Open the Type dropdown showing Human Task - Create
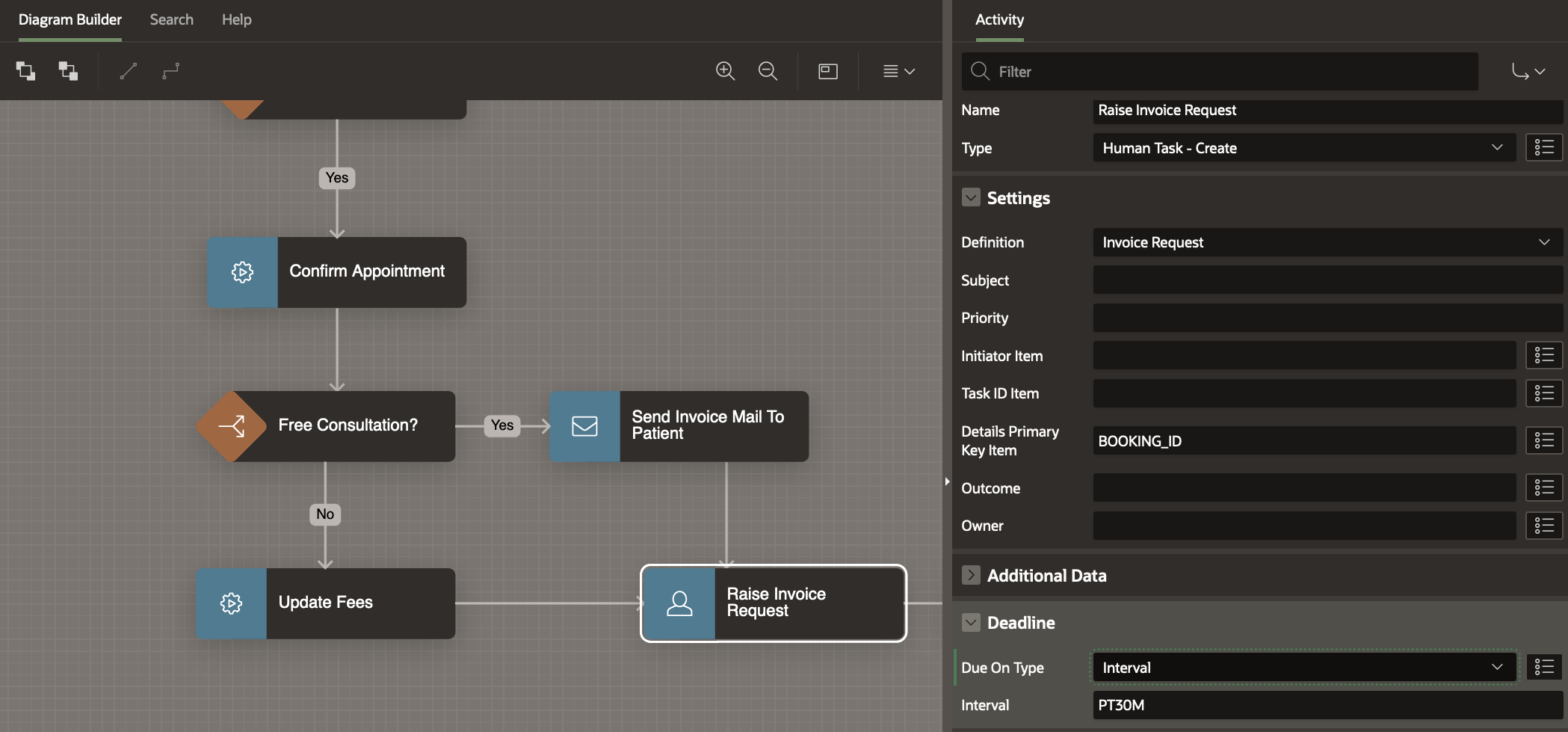 tap(1303, 148)
